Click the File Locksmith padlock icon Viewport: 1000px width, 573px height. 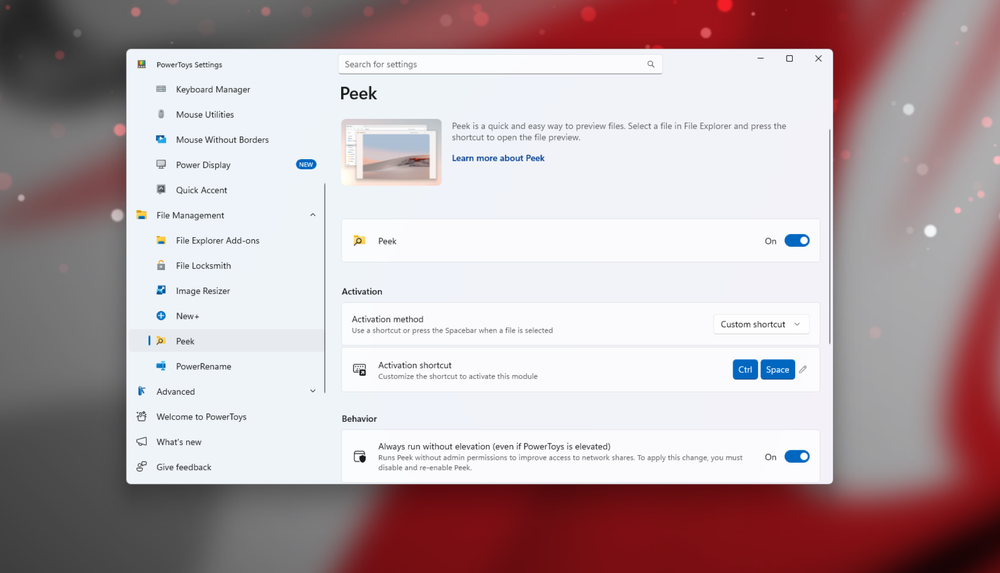(161, 265)
